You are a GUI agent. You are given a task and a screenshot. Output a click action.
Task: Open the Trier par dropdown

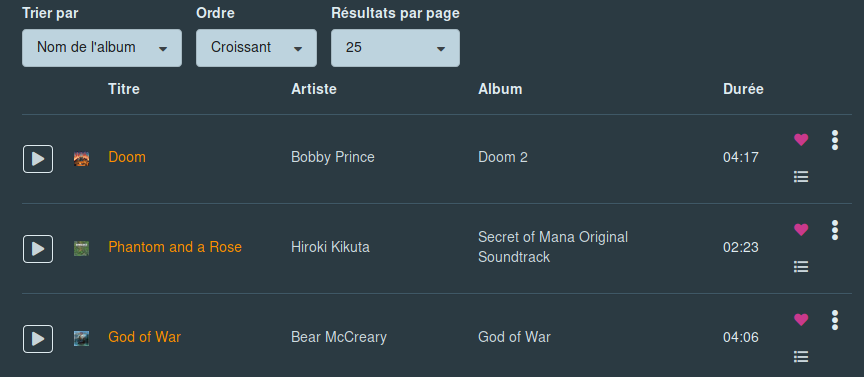tap(102, 48)
